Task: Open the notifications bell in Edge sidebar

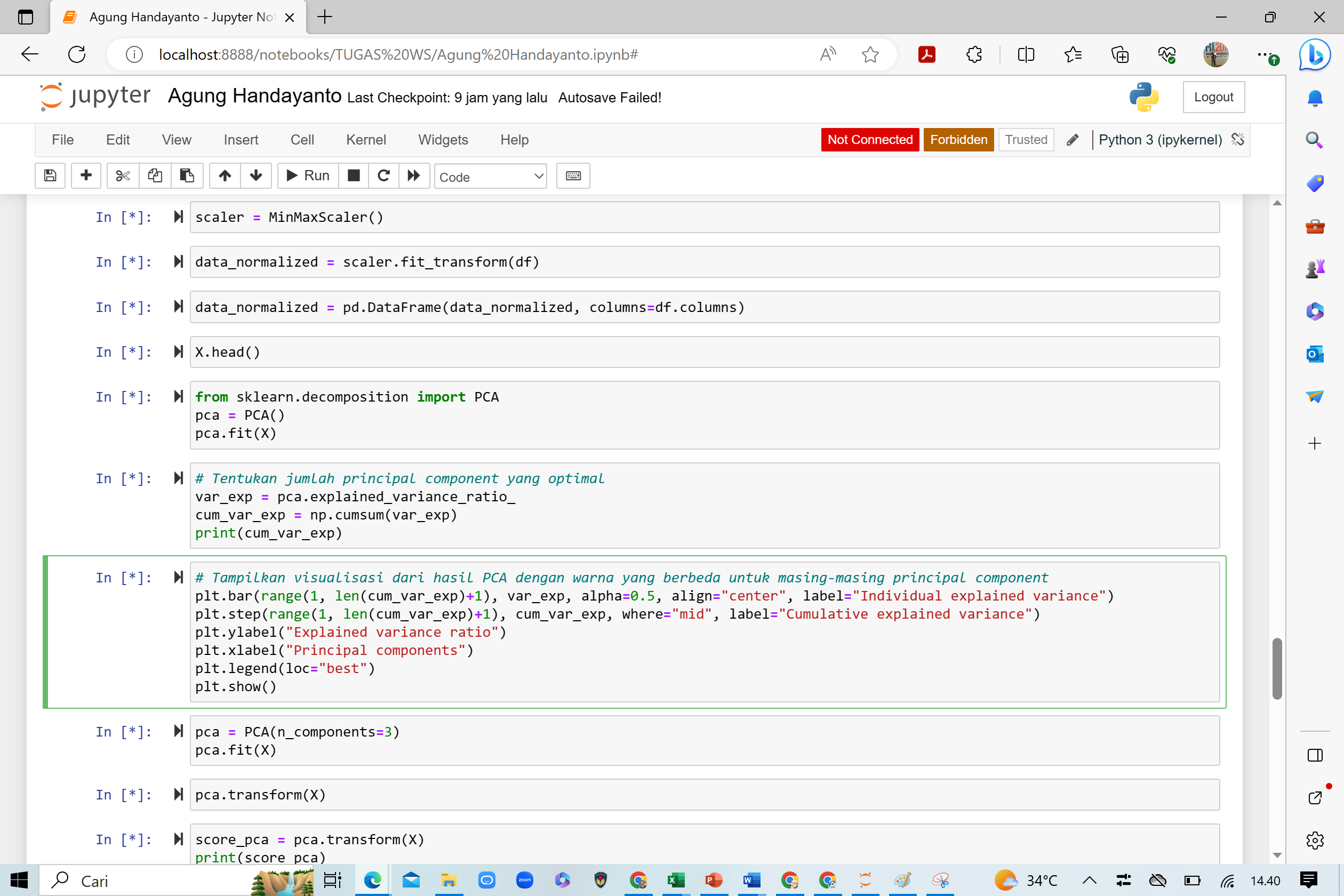Action: pos(1314,98)
